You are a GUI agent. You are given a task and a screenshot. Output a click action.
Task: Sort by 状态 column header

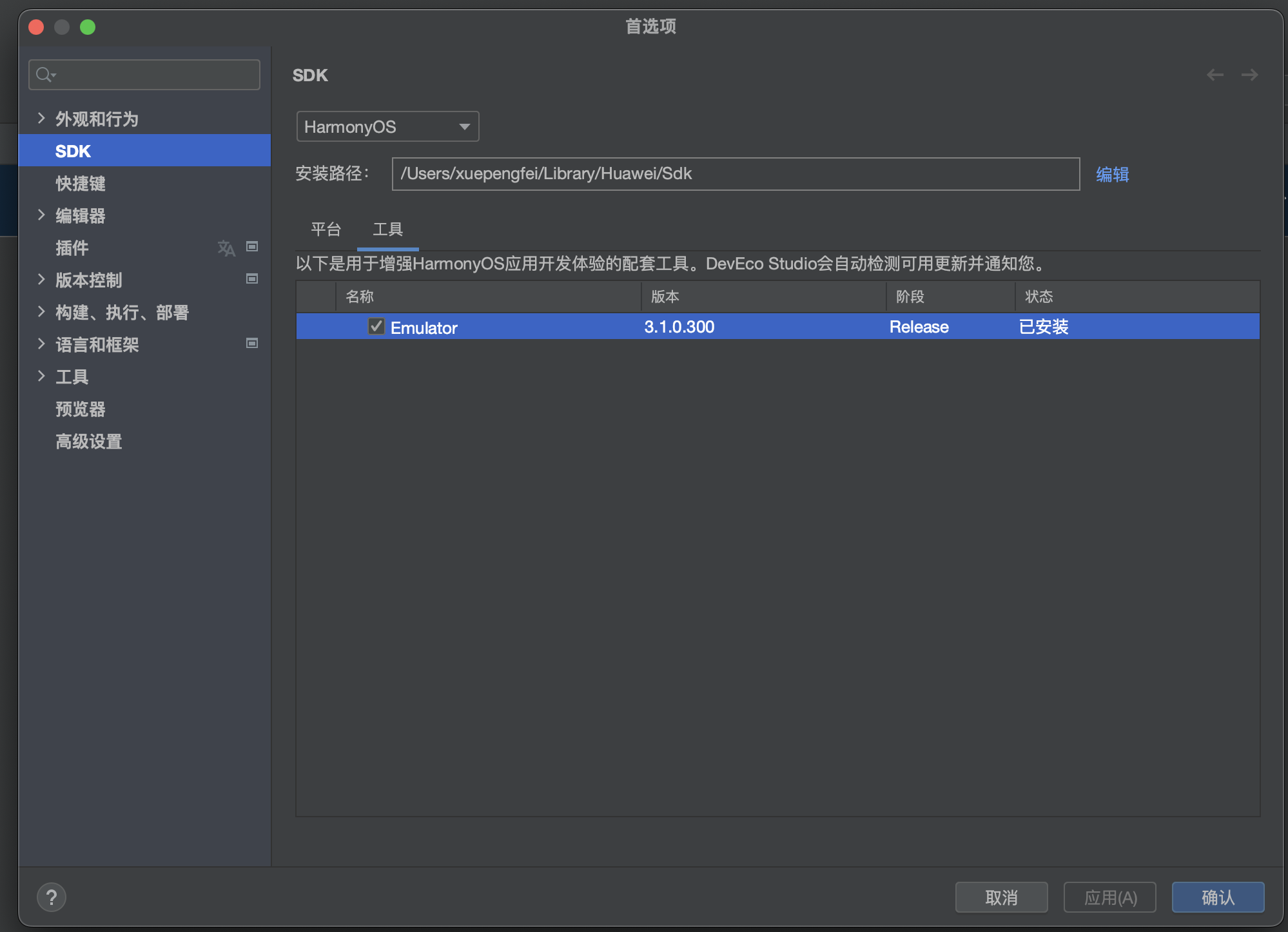[1138, 296]
